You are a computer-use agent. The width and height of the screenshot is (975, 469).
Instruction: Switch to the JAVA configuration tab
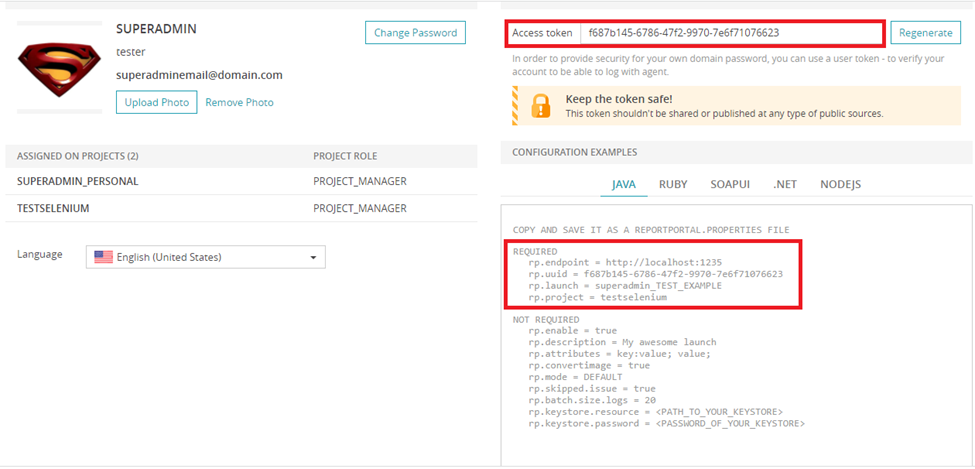[x=623, y=184]
